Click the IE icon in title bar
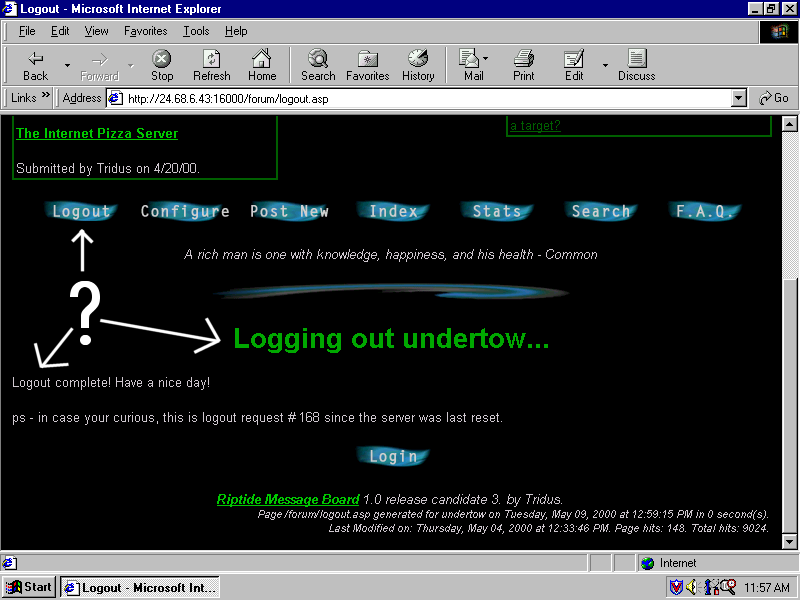This screenshot has height=600, width=800. pos(9,9)
